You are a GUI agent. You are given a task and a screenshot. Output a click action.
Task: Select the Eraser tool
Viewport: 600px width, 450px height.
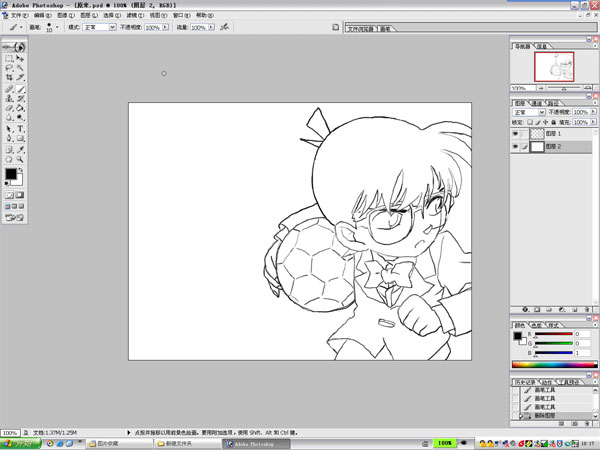9,108
